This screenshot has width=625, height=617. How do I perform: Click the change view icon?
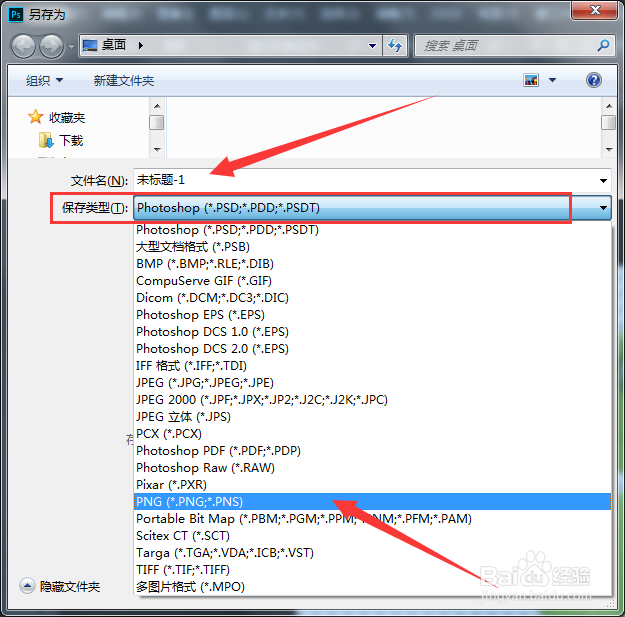coord(531,80)
